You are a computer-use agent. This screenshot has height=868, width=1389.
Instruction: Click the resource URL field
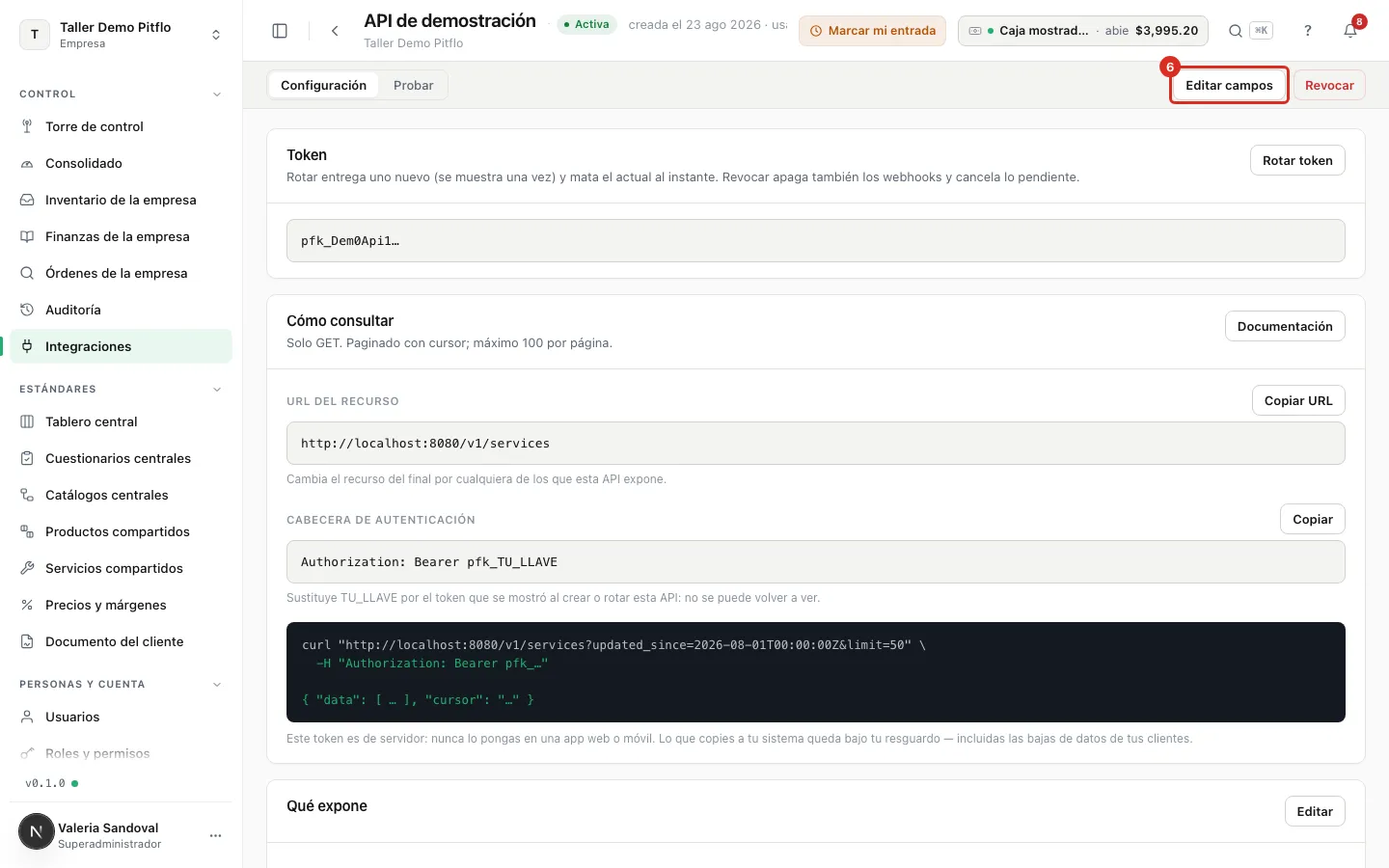tap(816, 444)
